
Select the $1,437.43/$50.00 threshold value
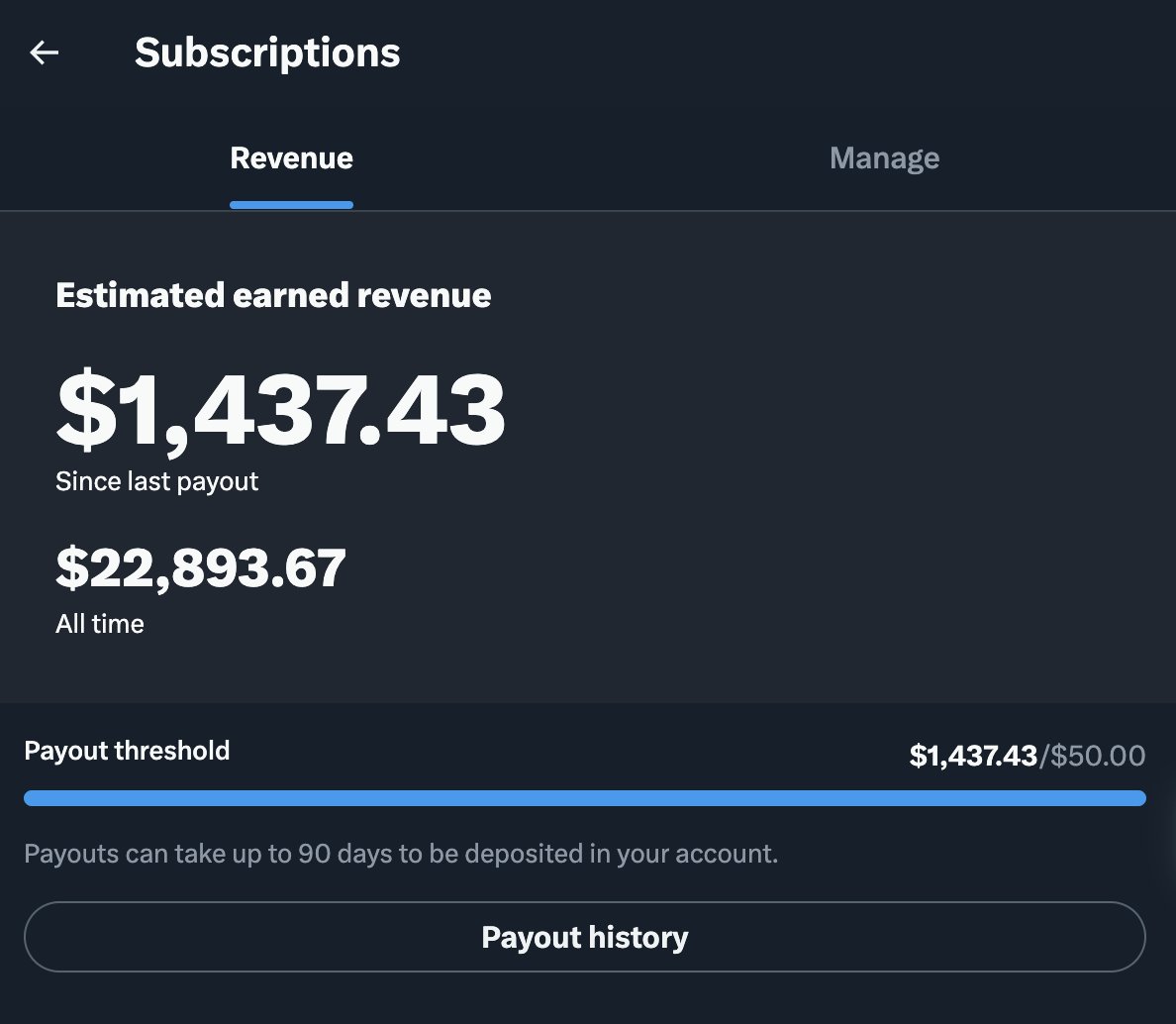[x=1028, y=756]
